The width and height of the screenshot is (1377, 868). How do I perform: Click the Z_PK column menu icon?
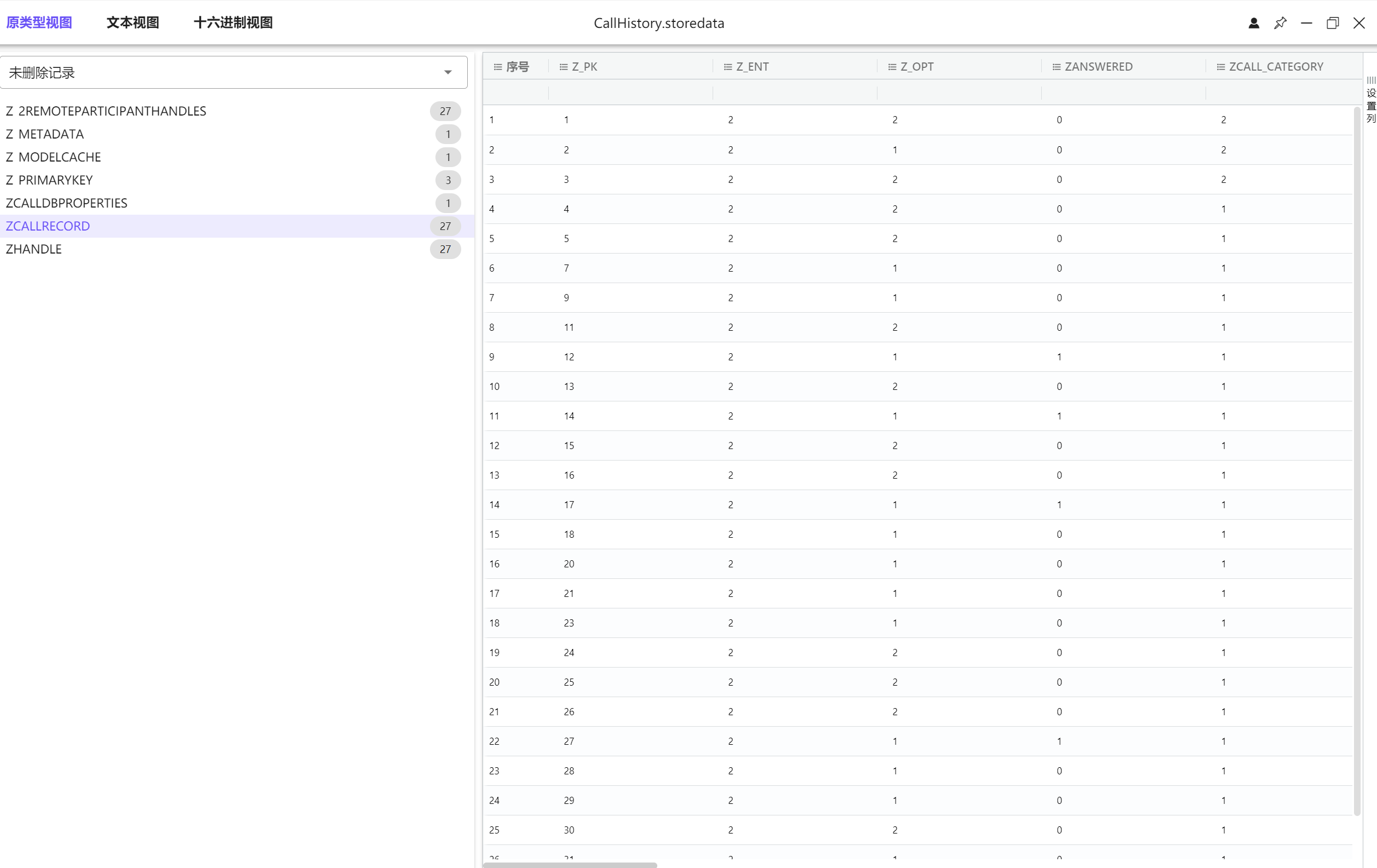tap(563, 67)
